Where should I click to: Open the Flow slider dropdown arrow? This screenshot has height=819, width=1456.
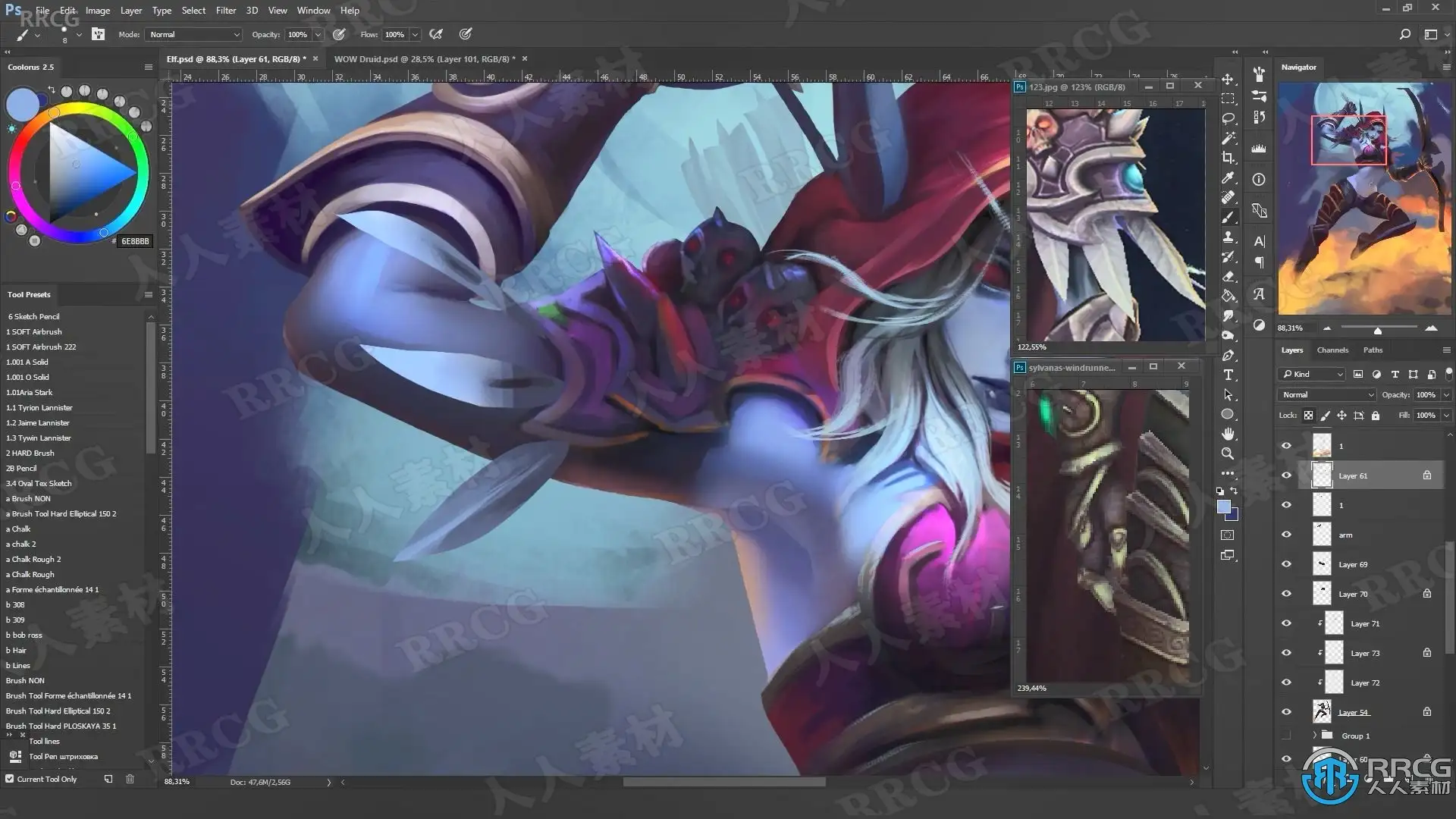coord(415,35)
